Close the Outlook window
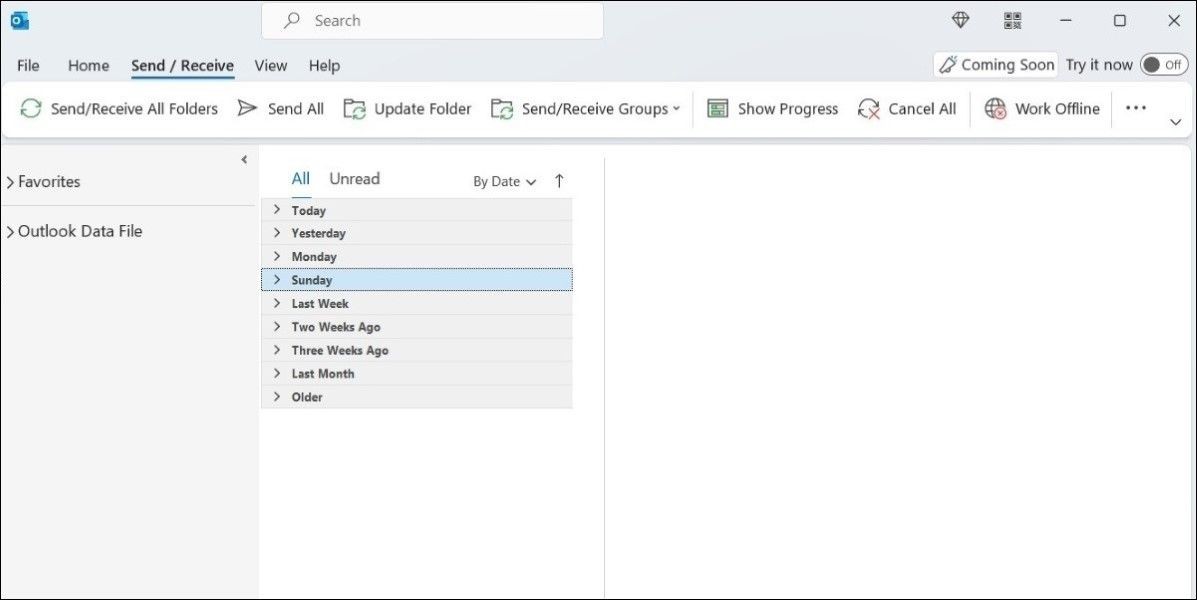 [1174, 21]
